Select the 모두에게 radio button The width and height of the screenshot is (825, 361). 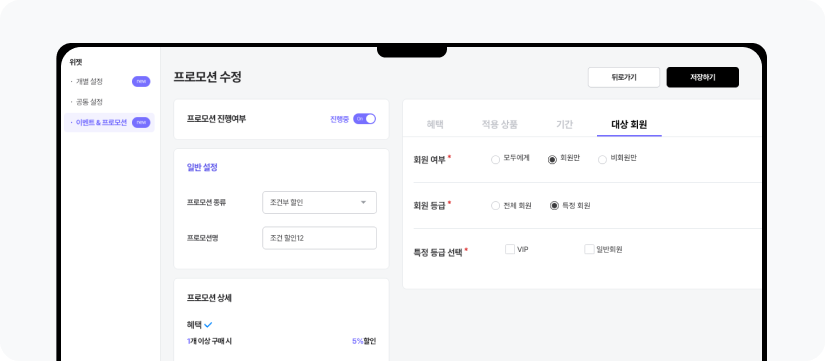[495, 159]
